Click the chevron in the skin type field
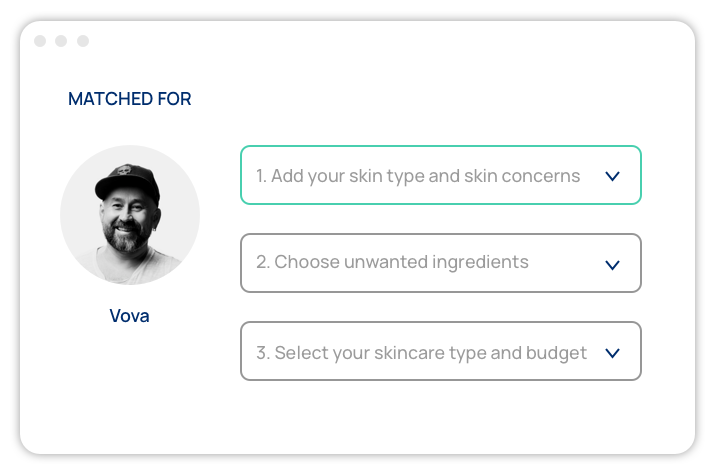 613,176
